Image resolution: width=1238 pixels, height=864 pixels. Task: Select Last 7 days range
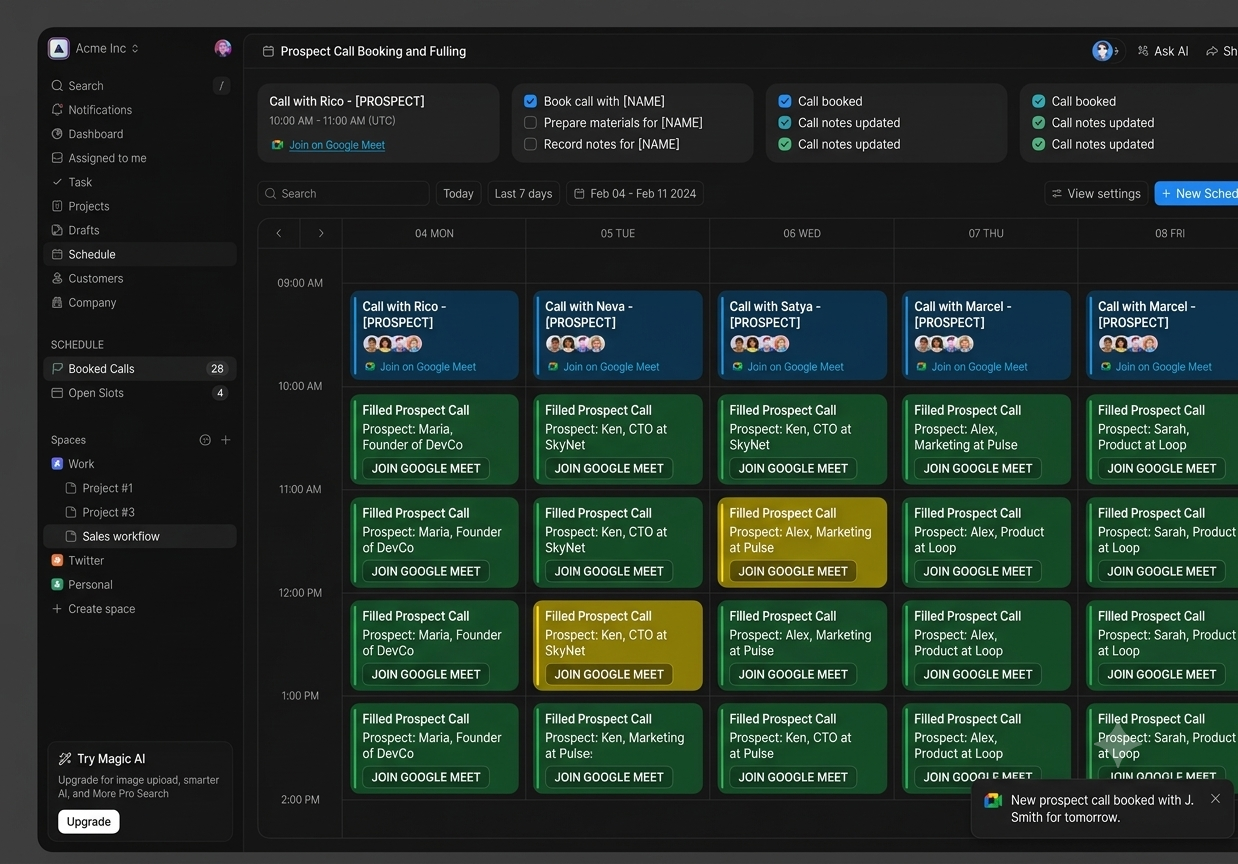(523, 194)
